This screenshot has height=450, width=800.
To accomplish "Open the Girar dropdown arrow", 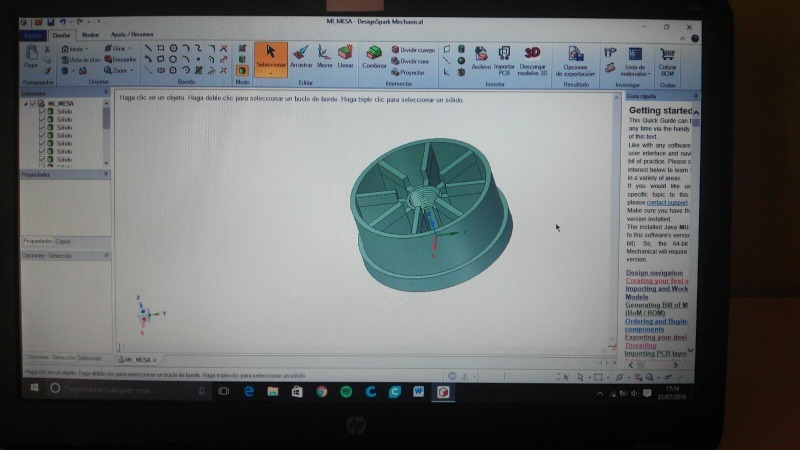I will (130, 48).
